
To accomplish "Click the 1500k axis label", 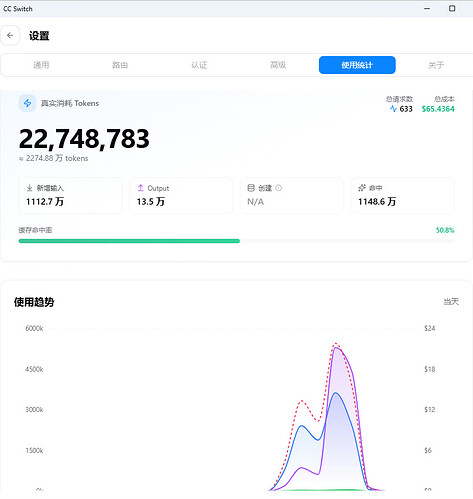I will tap(35, 450).
